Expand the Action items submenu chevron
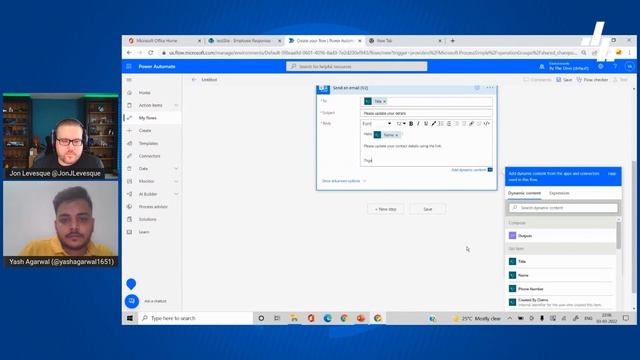The width and height of the screenshot is (640, 360). (176, 105)
